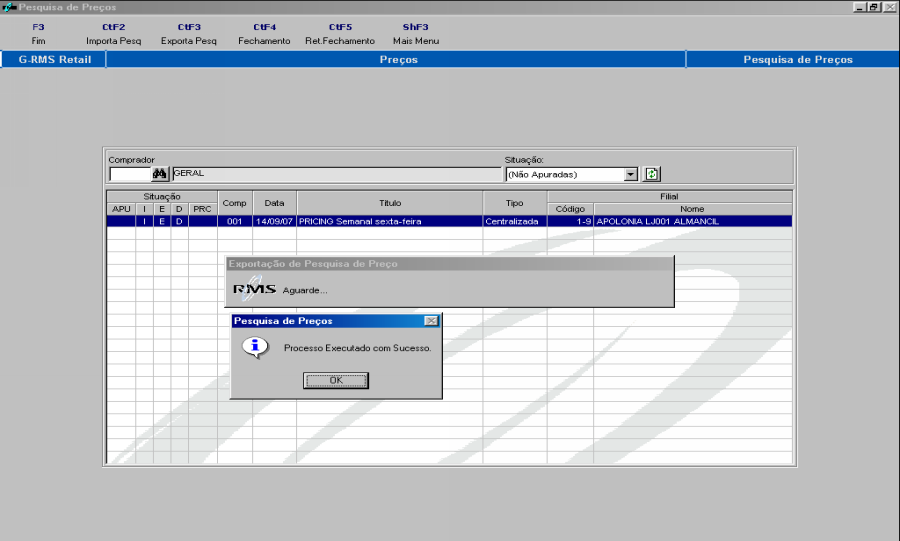Click the Código column header
900x541 pixels.
pos(570,209)
